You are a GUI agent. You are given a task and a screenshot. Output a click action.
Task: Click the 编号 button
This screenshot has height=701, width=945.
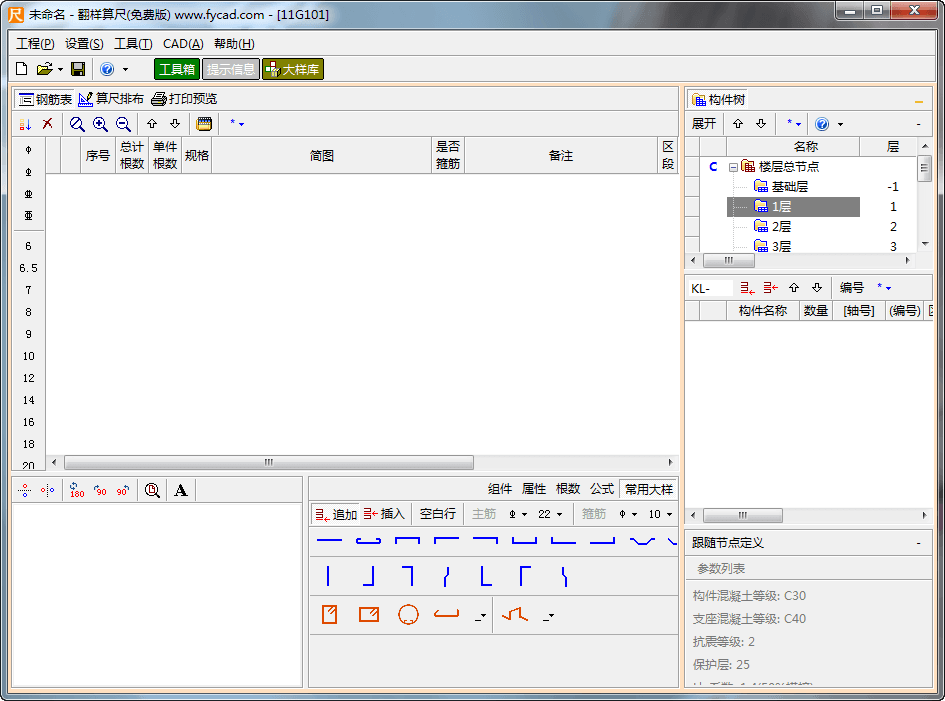click(x=852, y=288)
